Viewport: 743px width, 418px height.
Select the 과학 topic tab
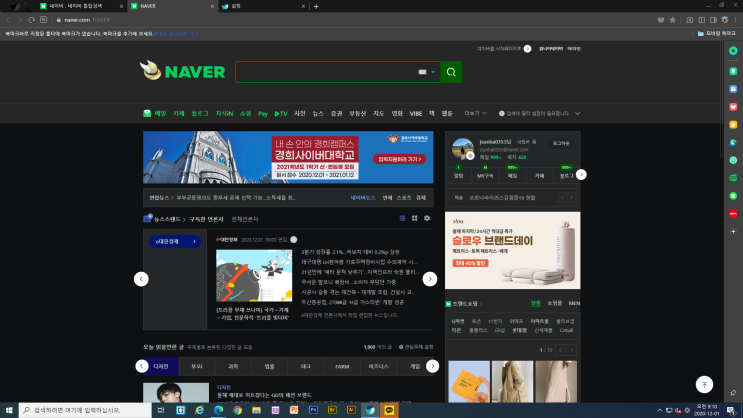point(233,366)
